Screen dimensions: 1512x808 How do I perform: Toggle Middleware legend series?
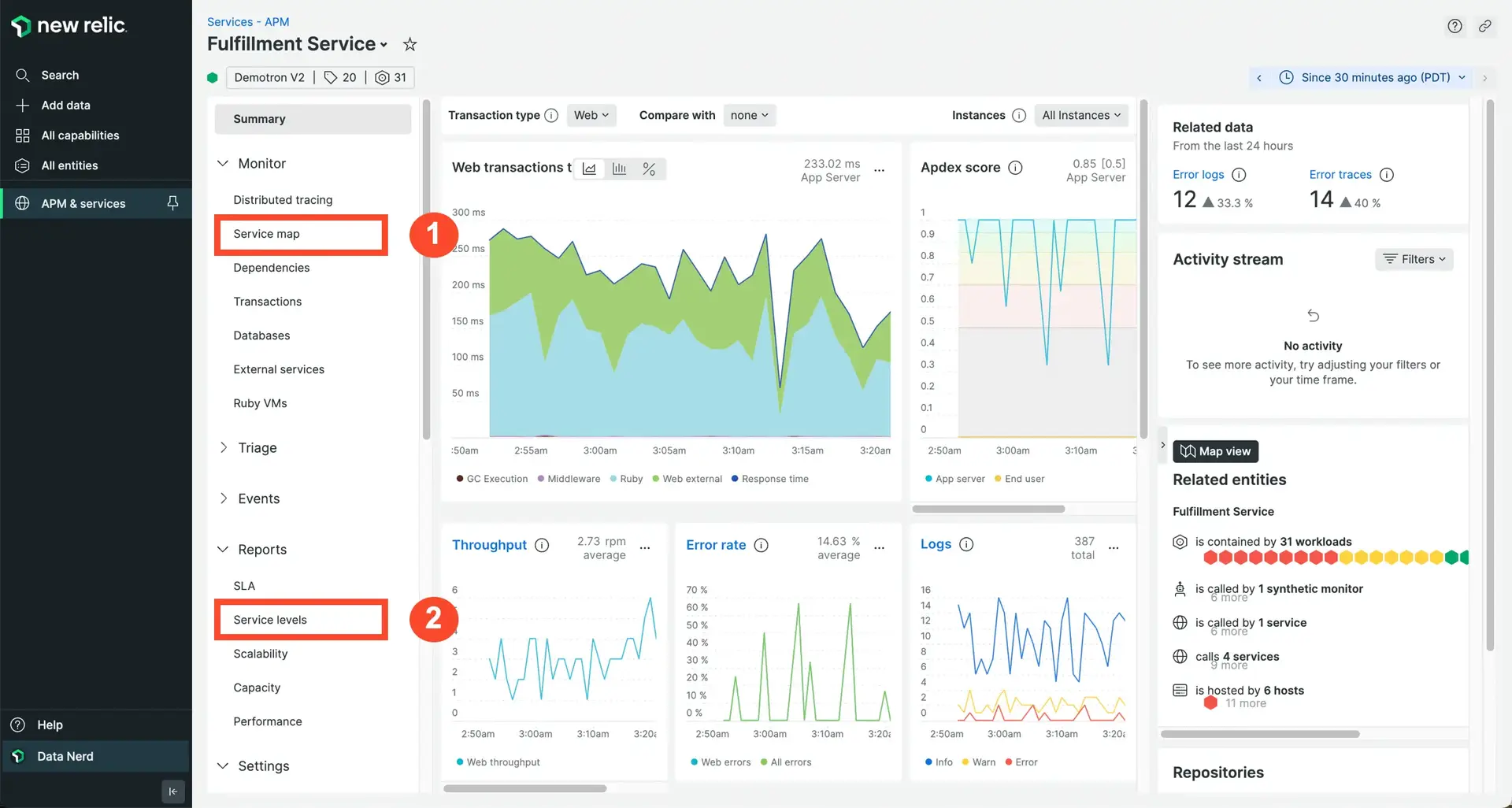(x=569, y=479)
